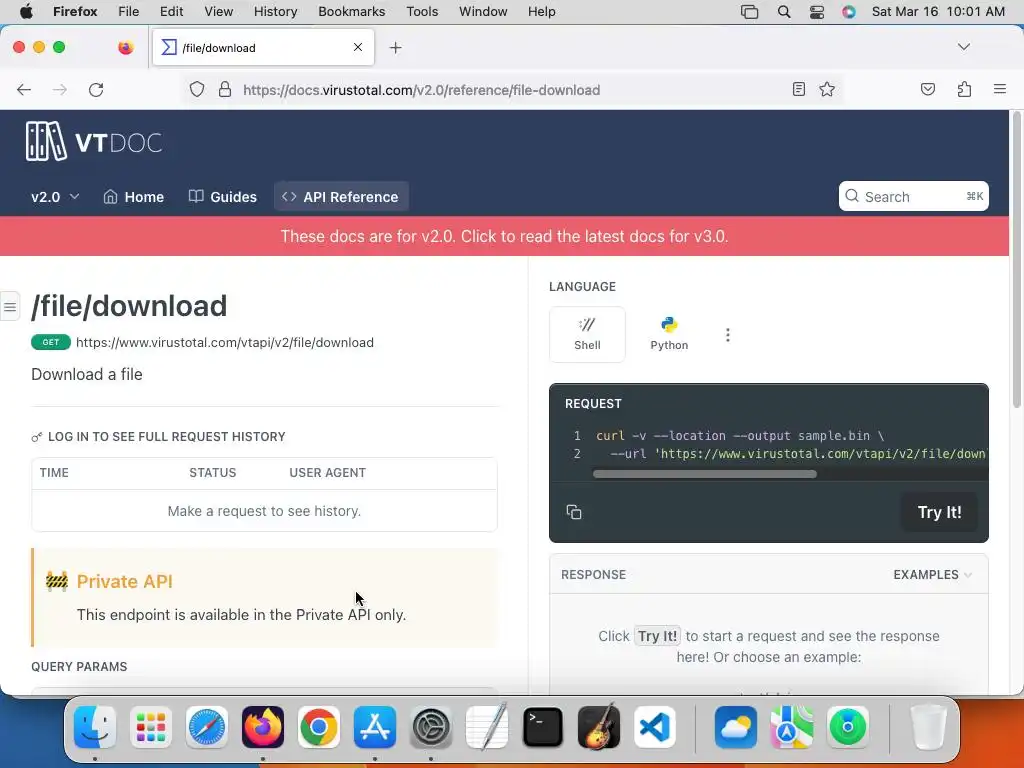
Task: Select Python language option
Action: (669, 334)
